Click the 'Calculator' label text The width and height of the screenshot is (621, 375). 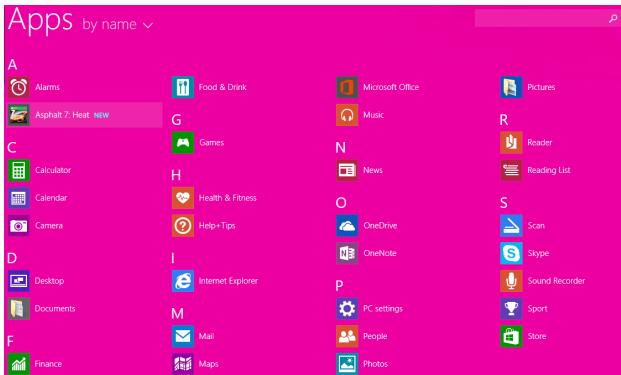(x=53, y=170)
